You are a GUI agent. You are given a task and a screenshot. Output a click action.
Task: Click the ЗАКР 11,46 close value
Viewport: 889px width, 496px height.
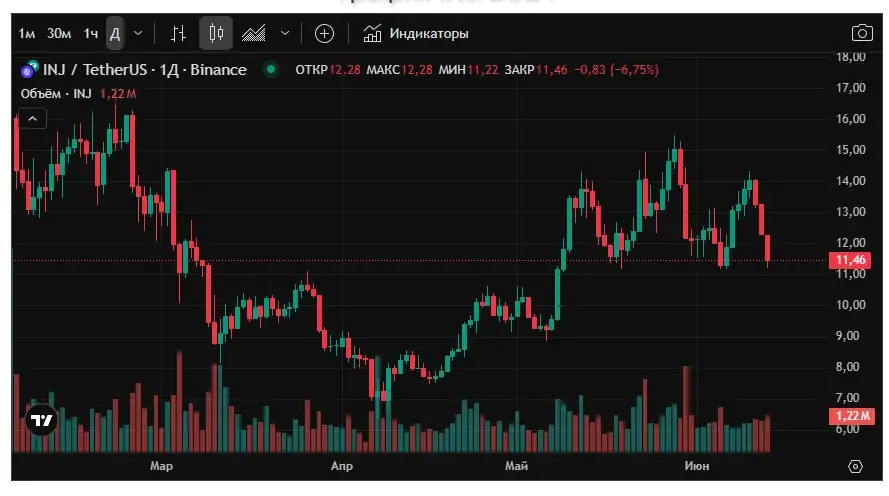coord(536,70)
